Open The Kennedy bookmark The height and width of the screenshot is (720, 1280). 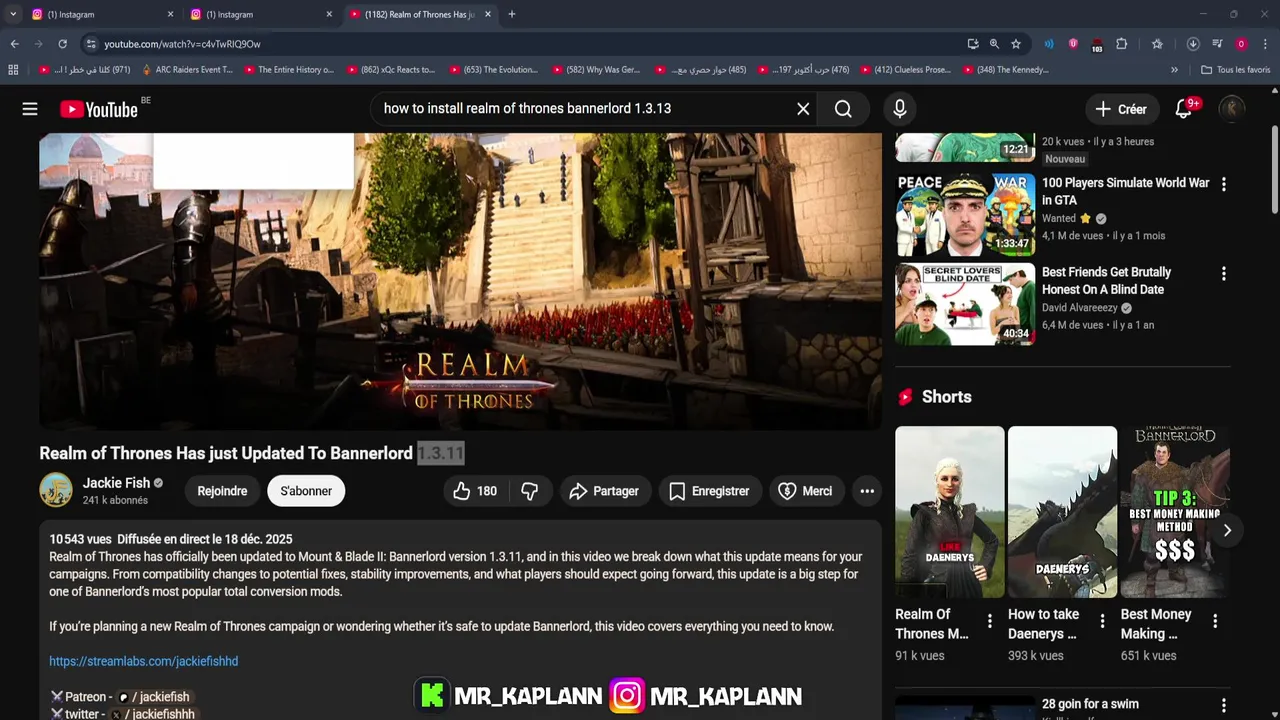[1006, 70]
